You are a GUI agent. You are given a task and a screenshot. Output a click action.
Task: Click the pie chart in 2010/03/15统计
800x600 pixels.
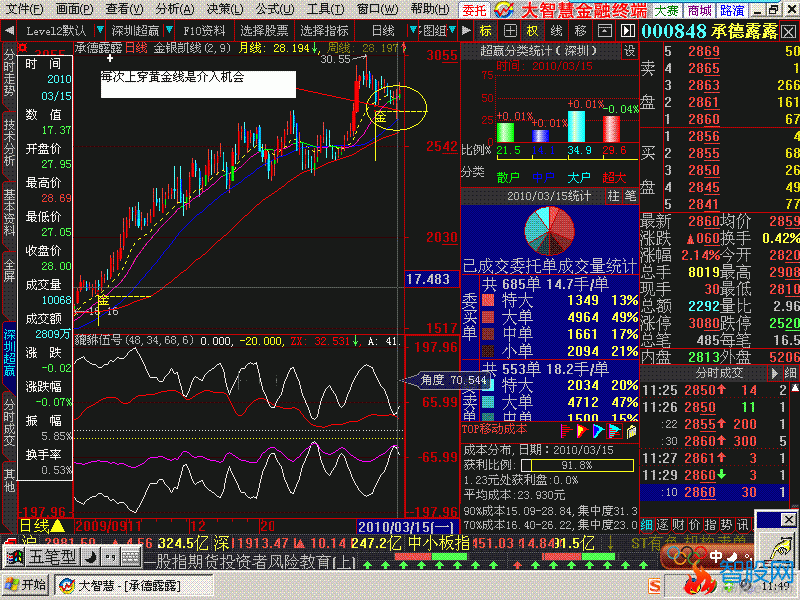(x=549, y=231)
